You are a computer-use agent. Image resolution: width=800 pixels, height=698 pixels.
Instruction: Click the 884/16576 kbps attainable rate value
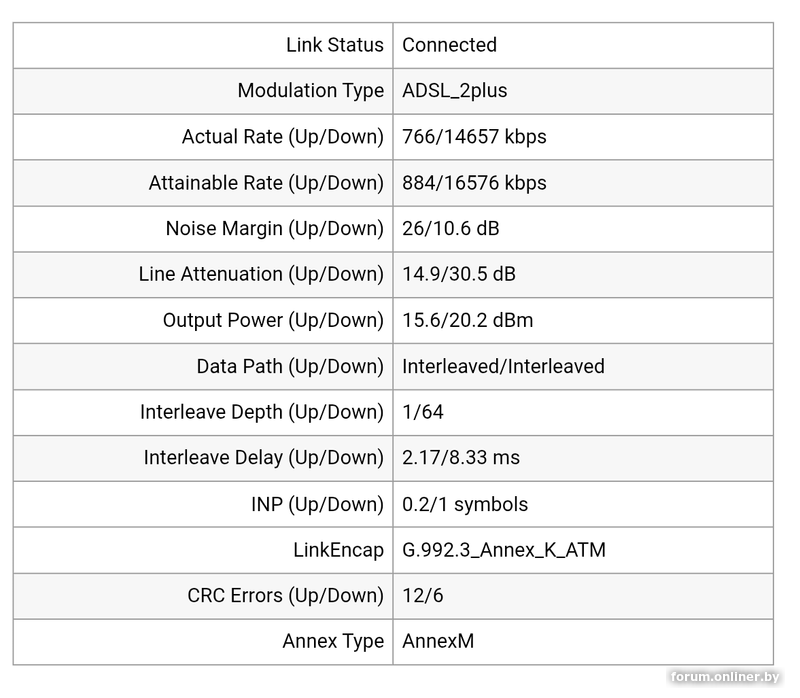474,183
